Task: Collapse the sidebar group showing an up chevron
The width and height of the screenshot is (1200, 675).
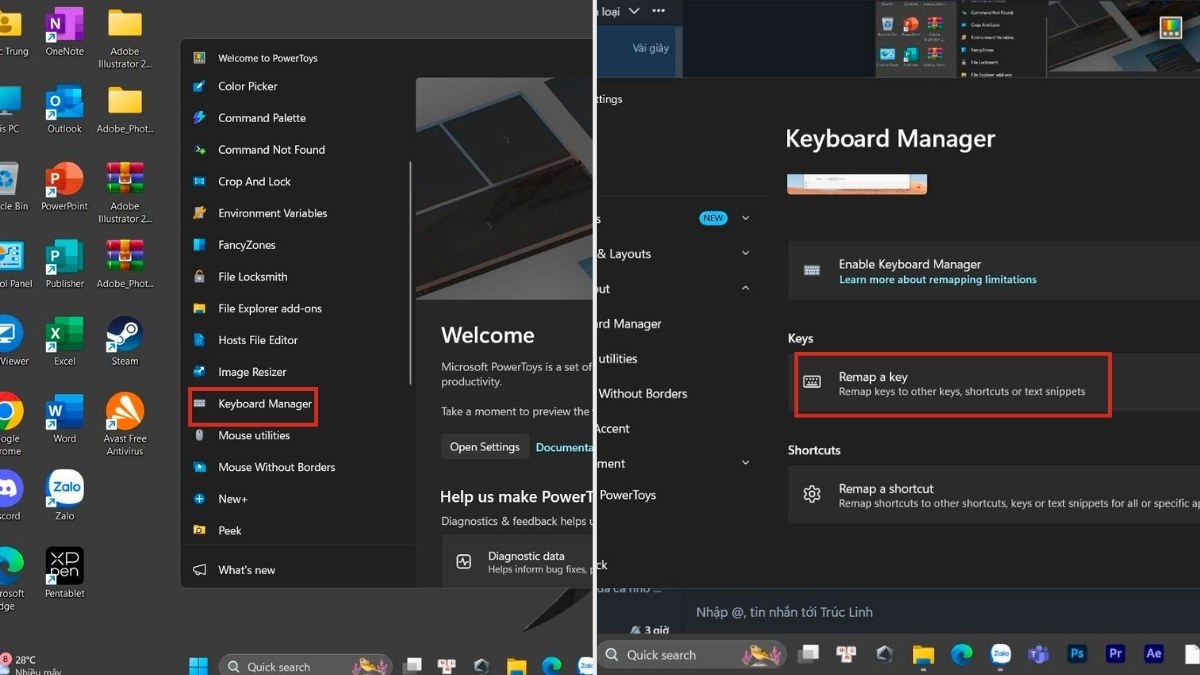Action: (745, 289)
